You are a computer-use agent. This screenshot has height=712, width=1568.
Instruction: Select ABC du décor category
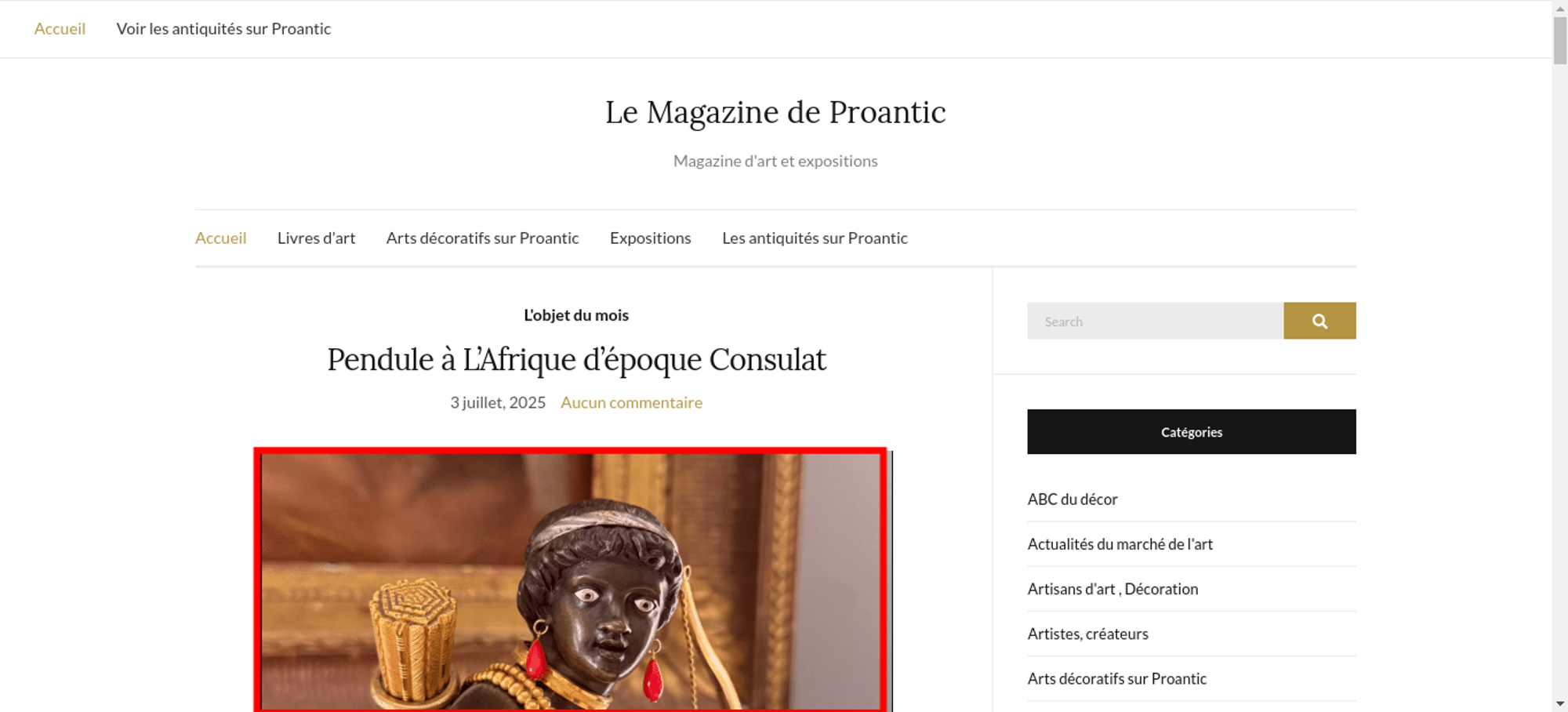[1073, 499]
